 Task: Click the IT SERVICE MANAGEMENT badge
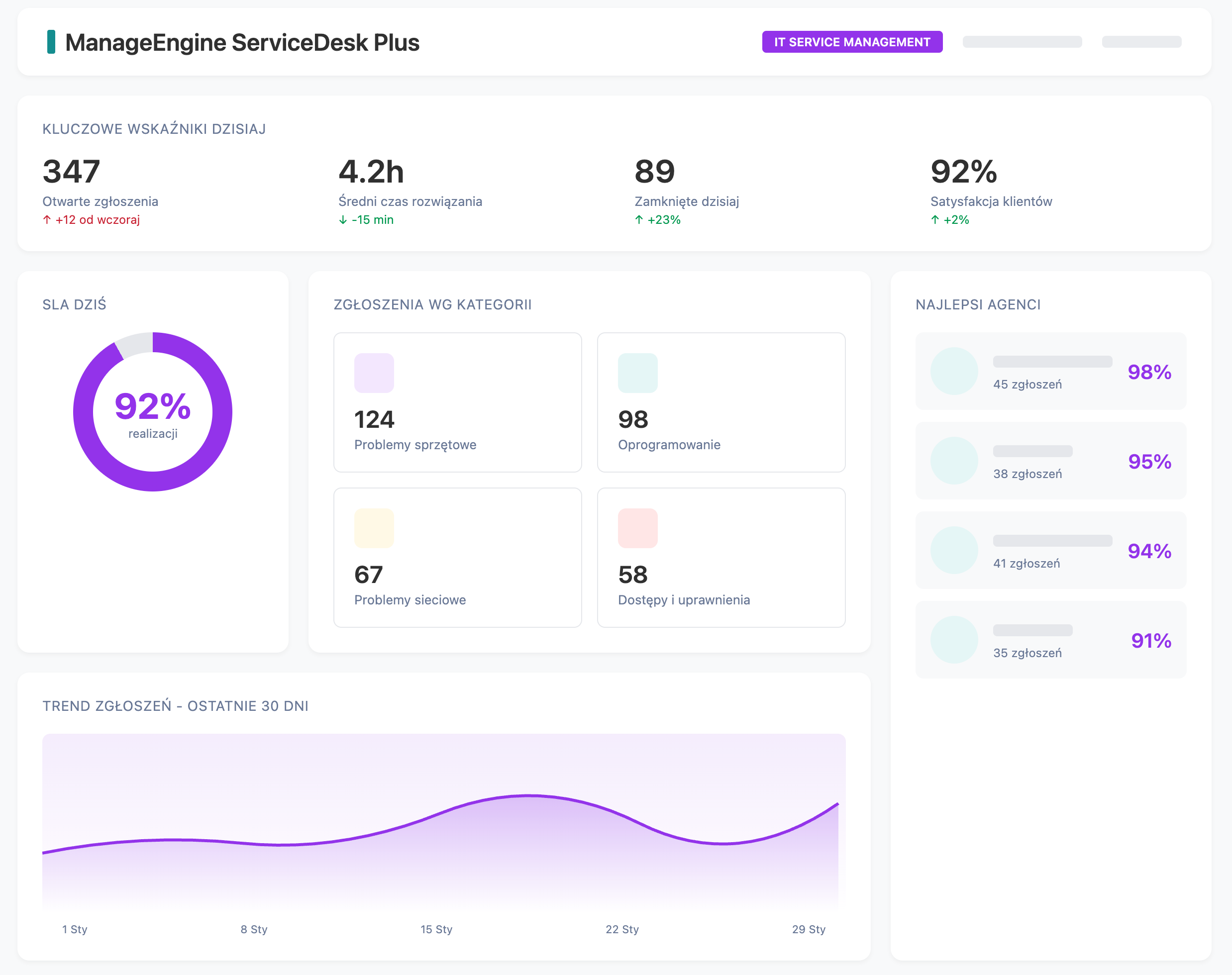tap(852, 42)
